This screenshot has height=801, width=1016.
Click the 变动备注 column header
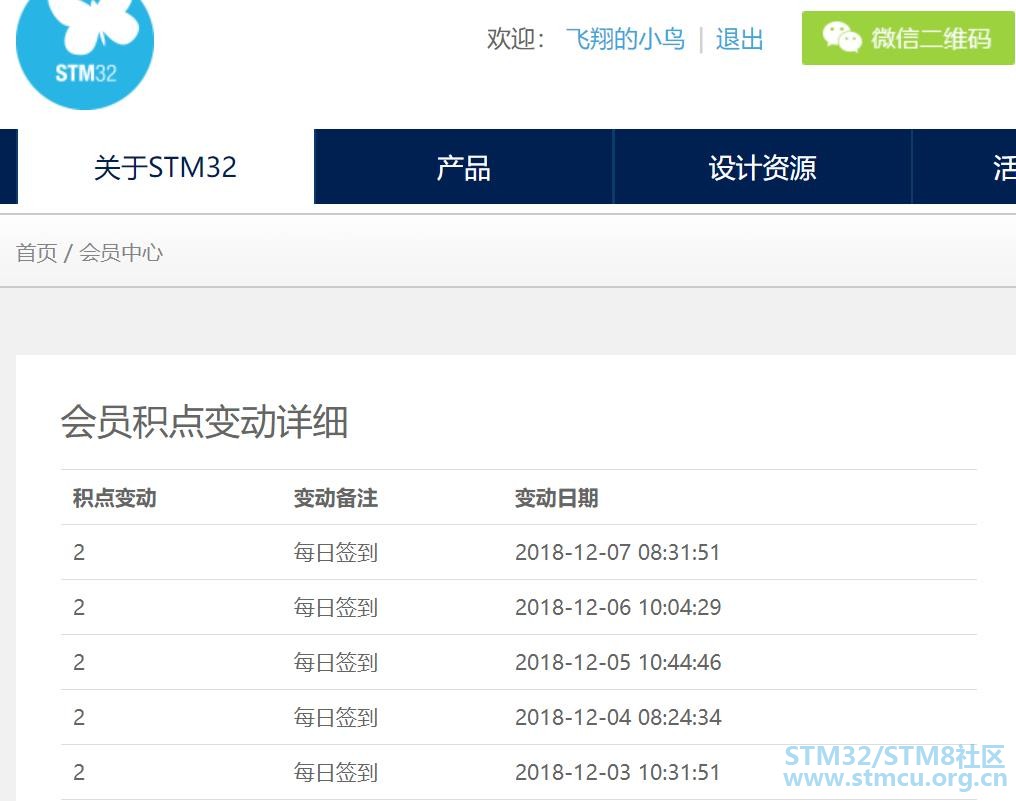(x=335, y=498)
